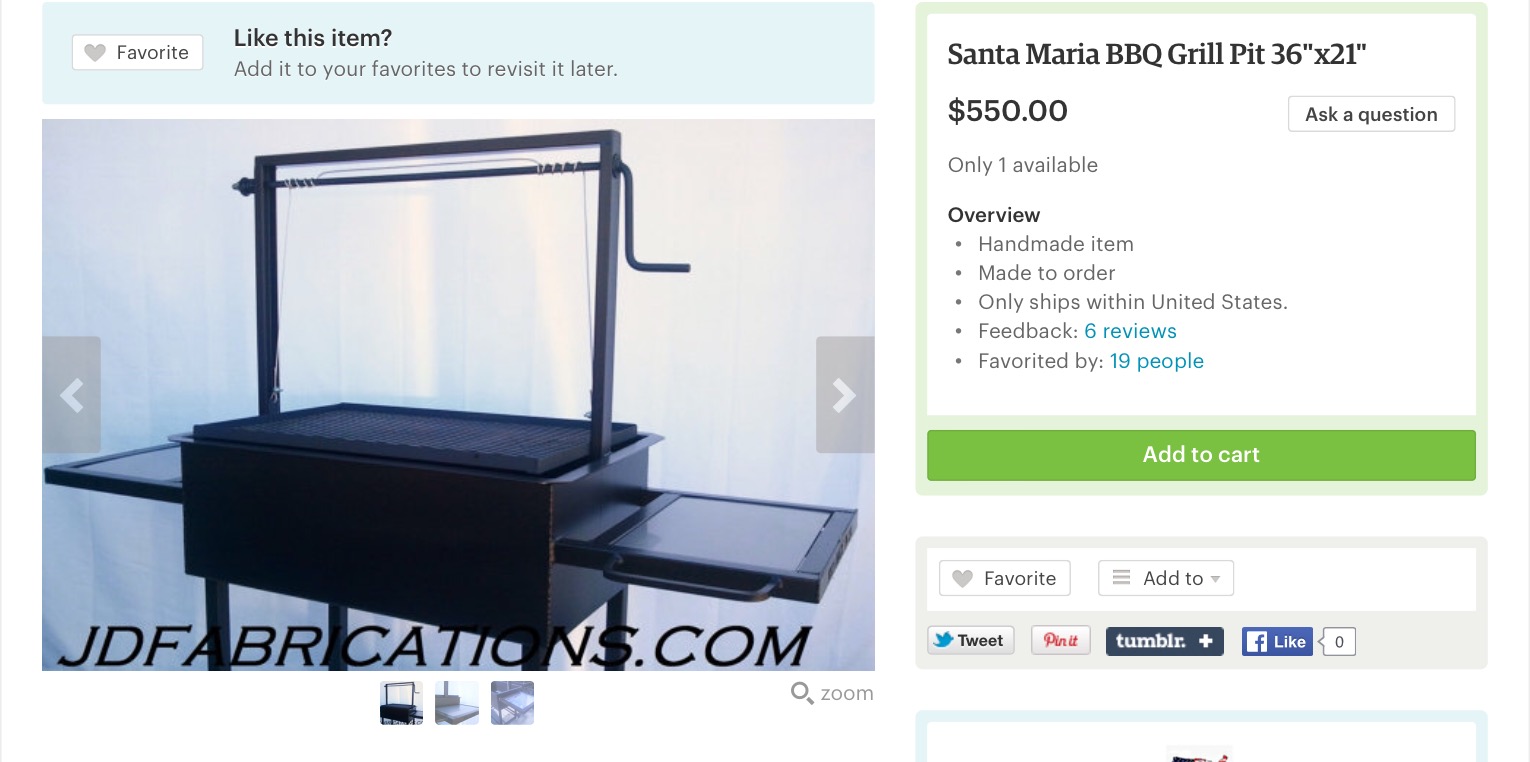Click the Ask a question button
Screen dimensions: 1530x762
pos(1371,114)
